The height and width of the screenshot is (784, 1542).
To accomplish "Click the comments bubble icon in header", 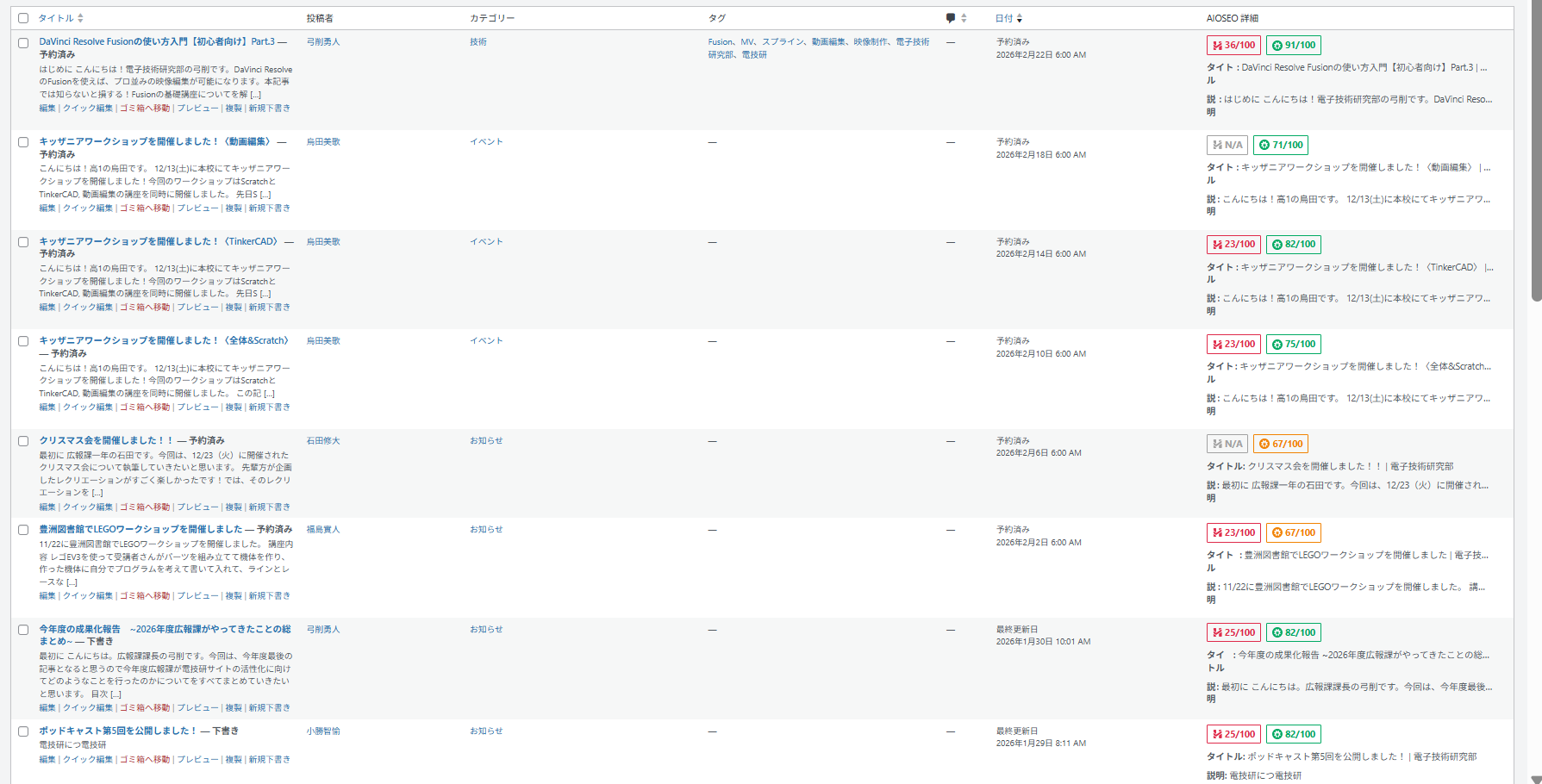I will coord(950,18).
